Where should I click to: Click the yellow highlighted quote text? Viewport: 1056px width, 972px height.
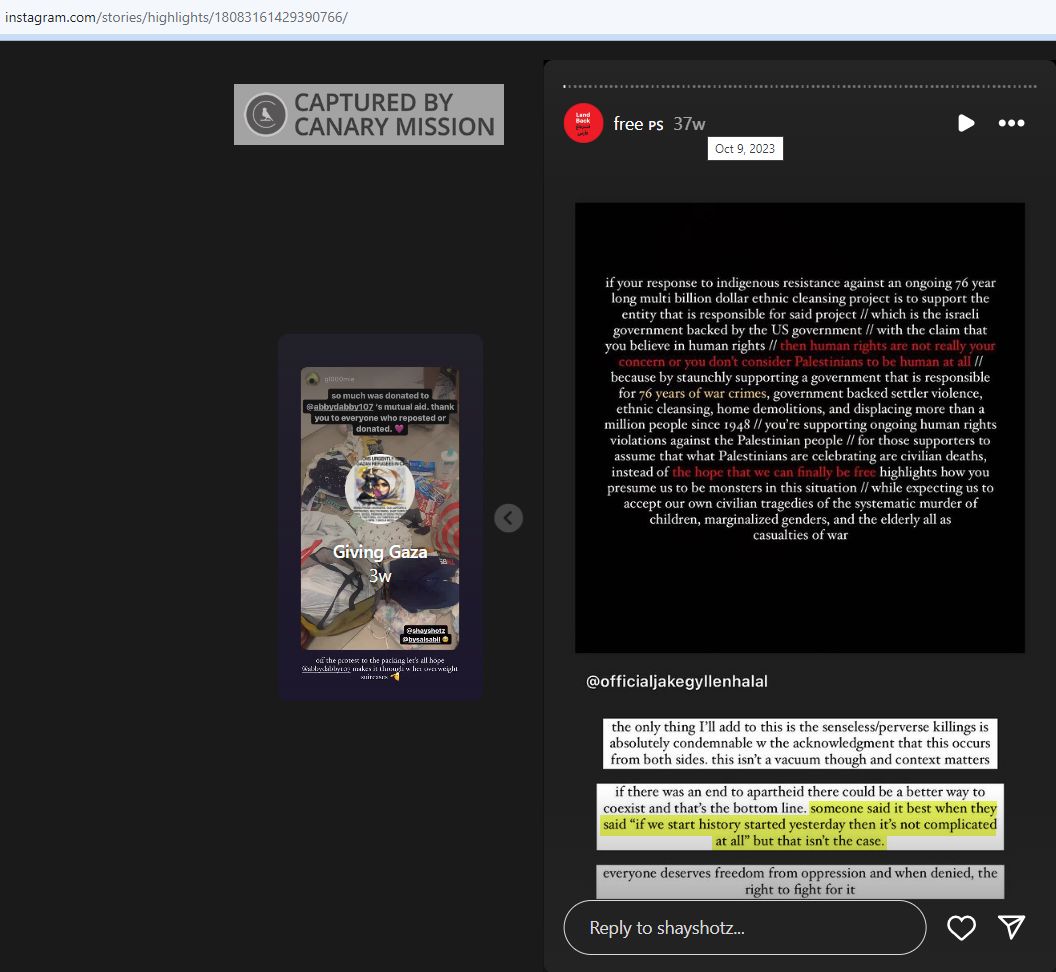pos(800,824)
